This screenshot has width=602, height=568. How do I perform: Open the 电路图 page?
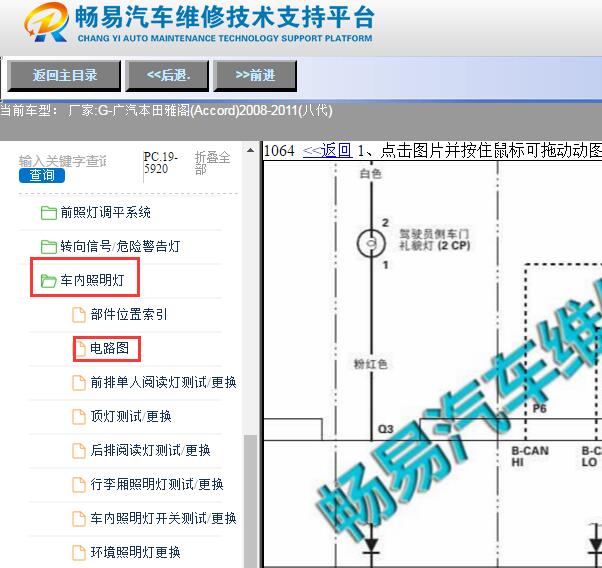tap(109, 348)
